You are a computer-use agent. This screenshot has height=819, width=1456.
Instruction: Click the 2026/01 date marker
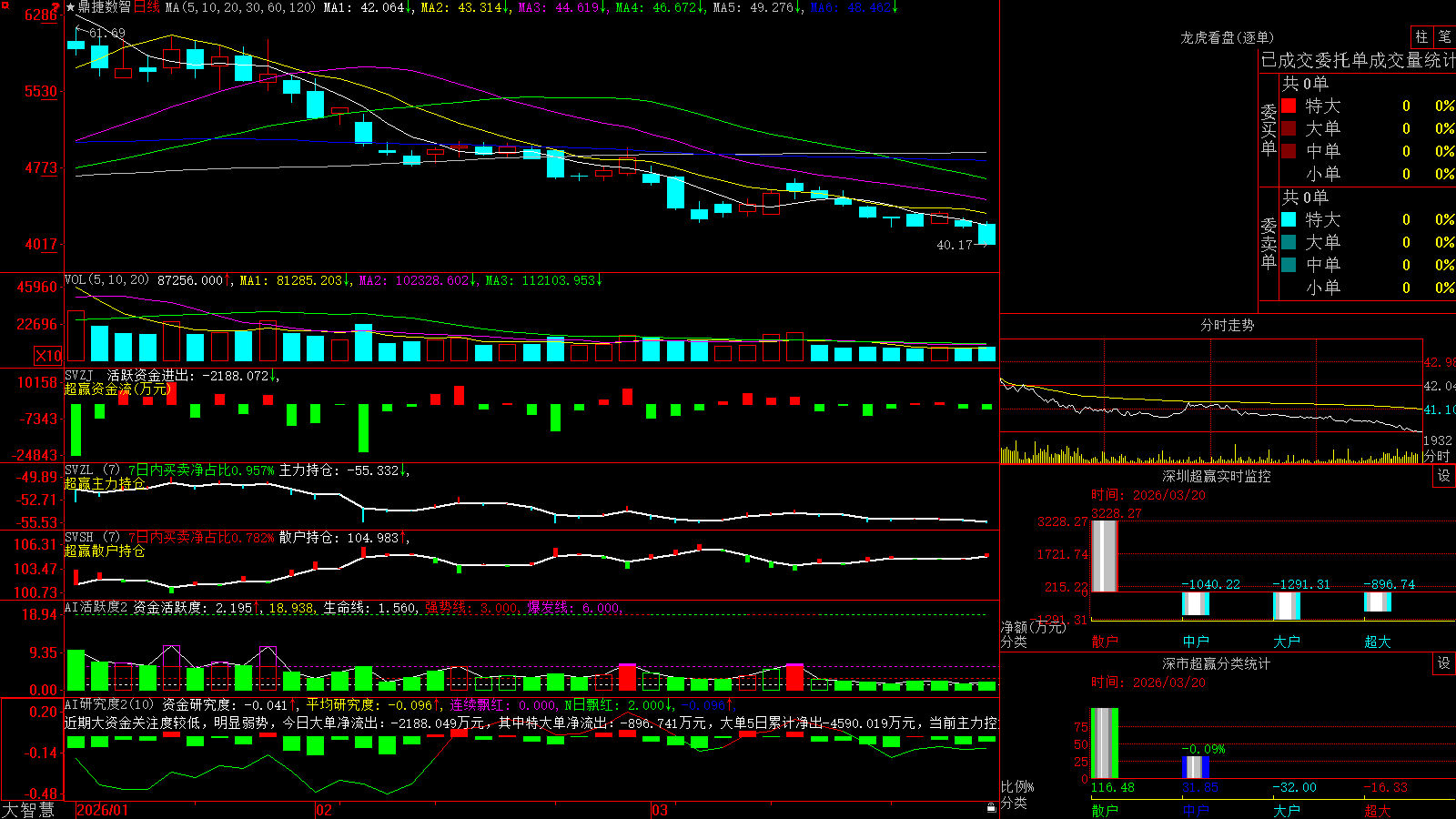103,810
